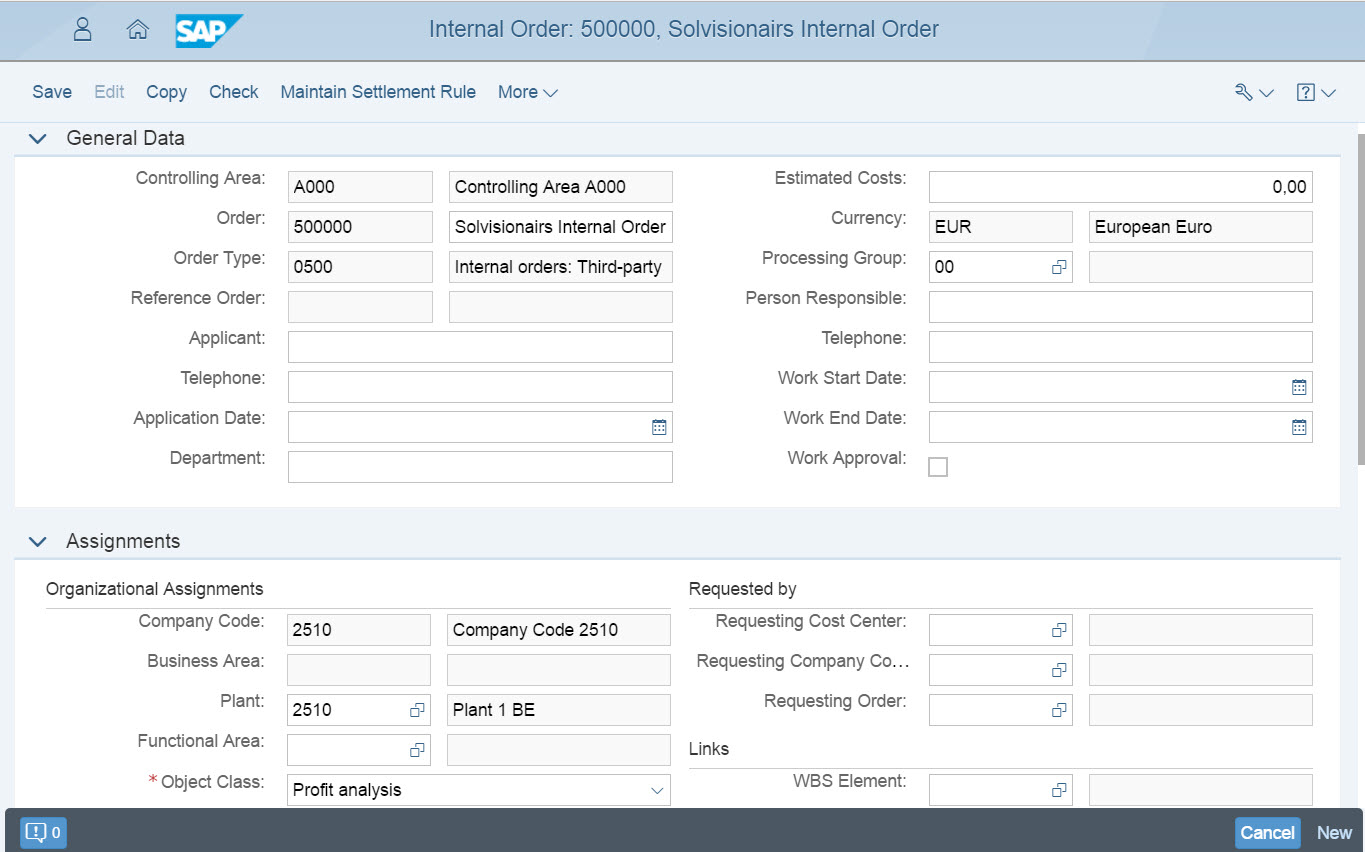Open calendar picker for Application Date
Viewport: 1365px width, 852px height.
pyautogui.click(x=659, y=427)
